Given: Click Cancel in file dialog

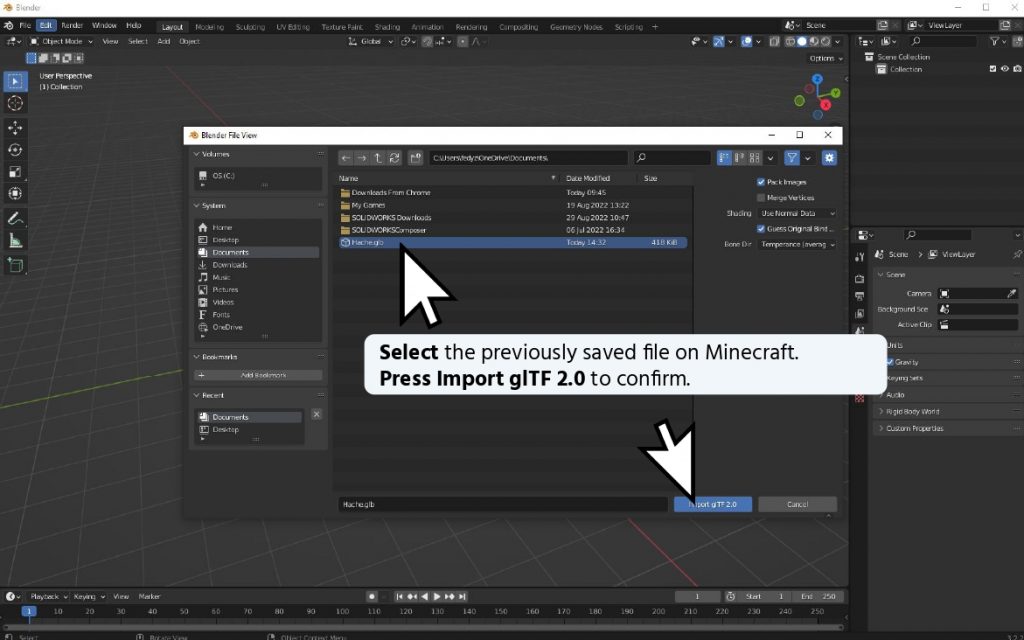Looking at the screenshot, I should point(796,504).
